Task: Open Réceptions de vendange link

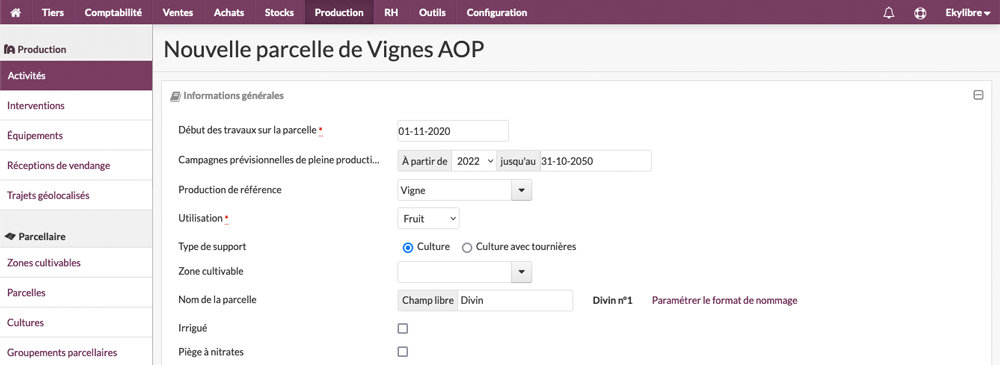Action: coord(76,165)
